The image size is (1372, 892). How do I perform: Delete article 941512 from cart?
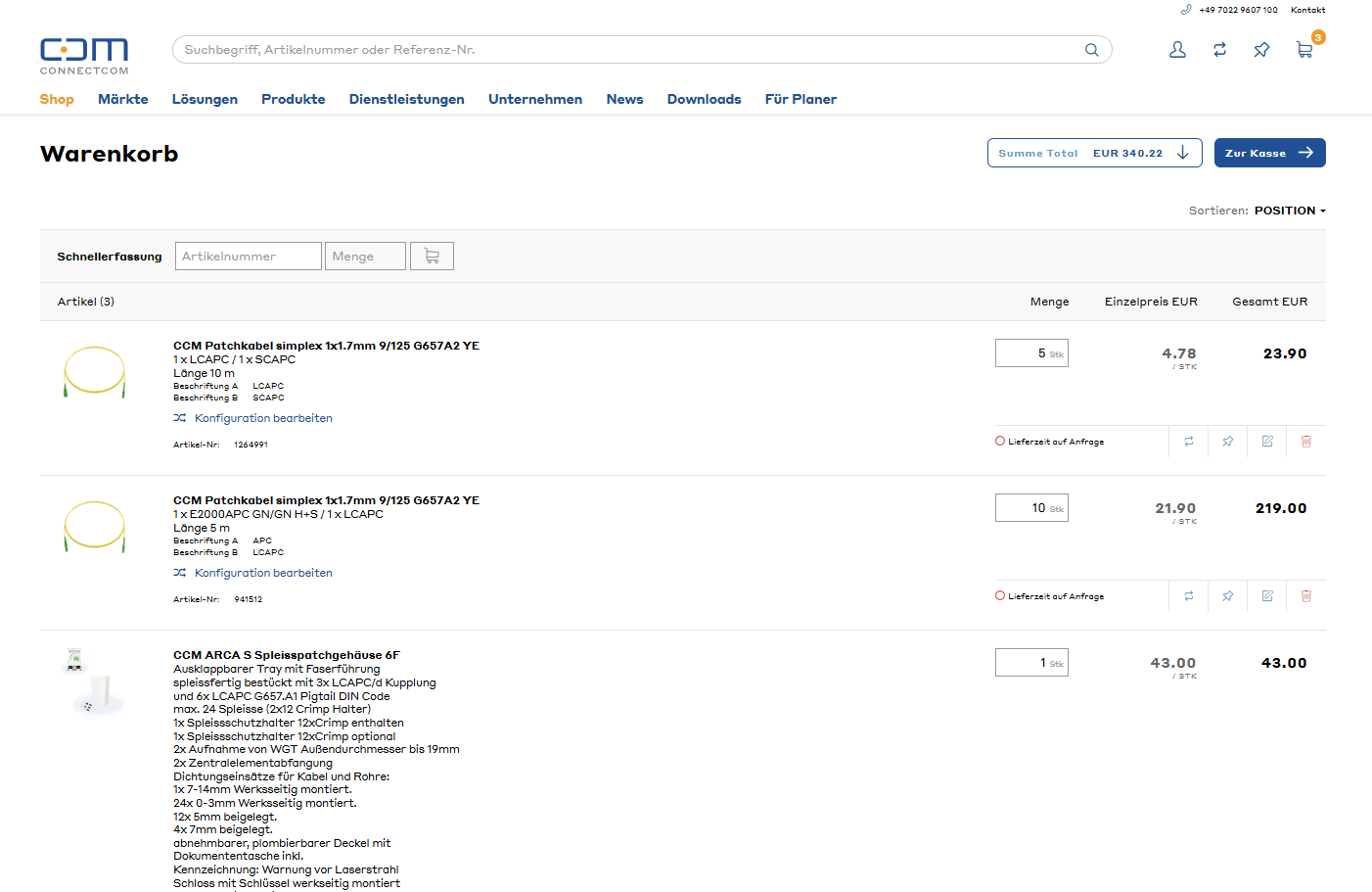(x=1306, y=596)
